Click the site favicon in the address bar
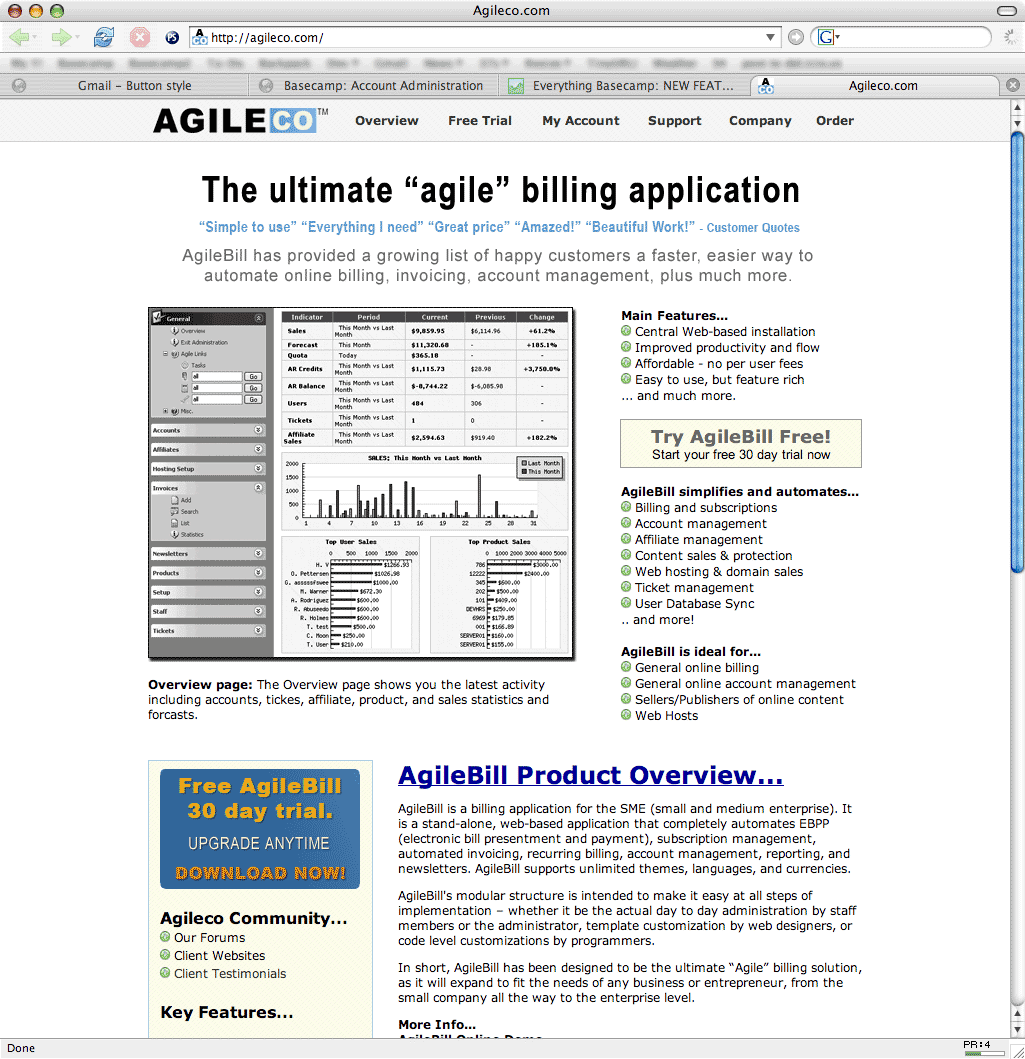The width and height of the screenshot is (1025, 1059). pos(199,37)
